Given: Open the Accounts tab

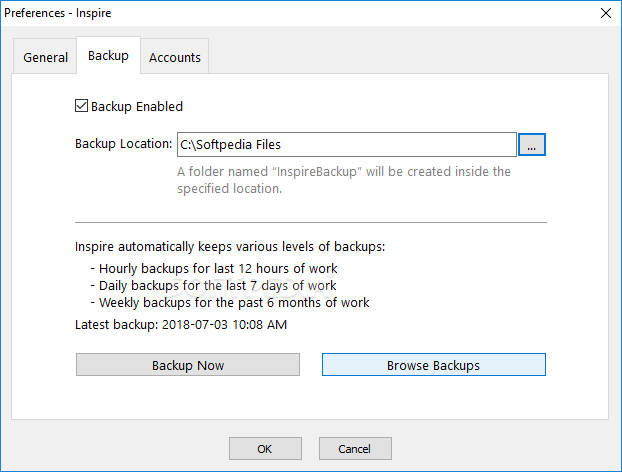Looking at the screenshot, I should pyautogui.click(x=175, y=57).
